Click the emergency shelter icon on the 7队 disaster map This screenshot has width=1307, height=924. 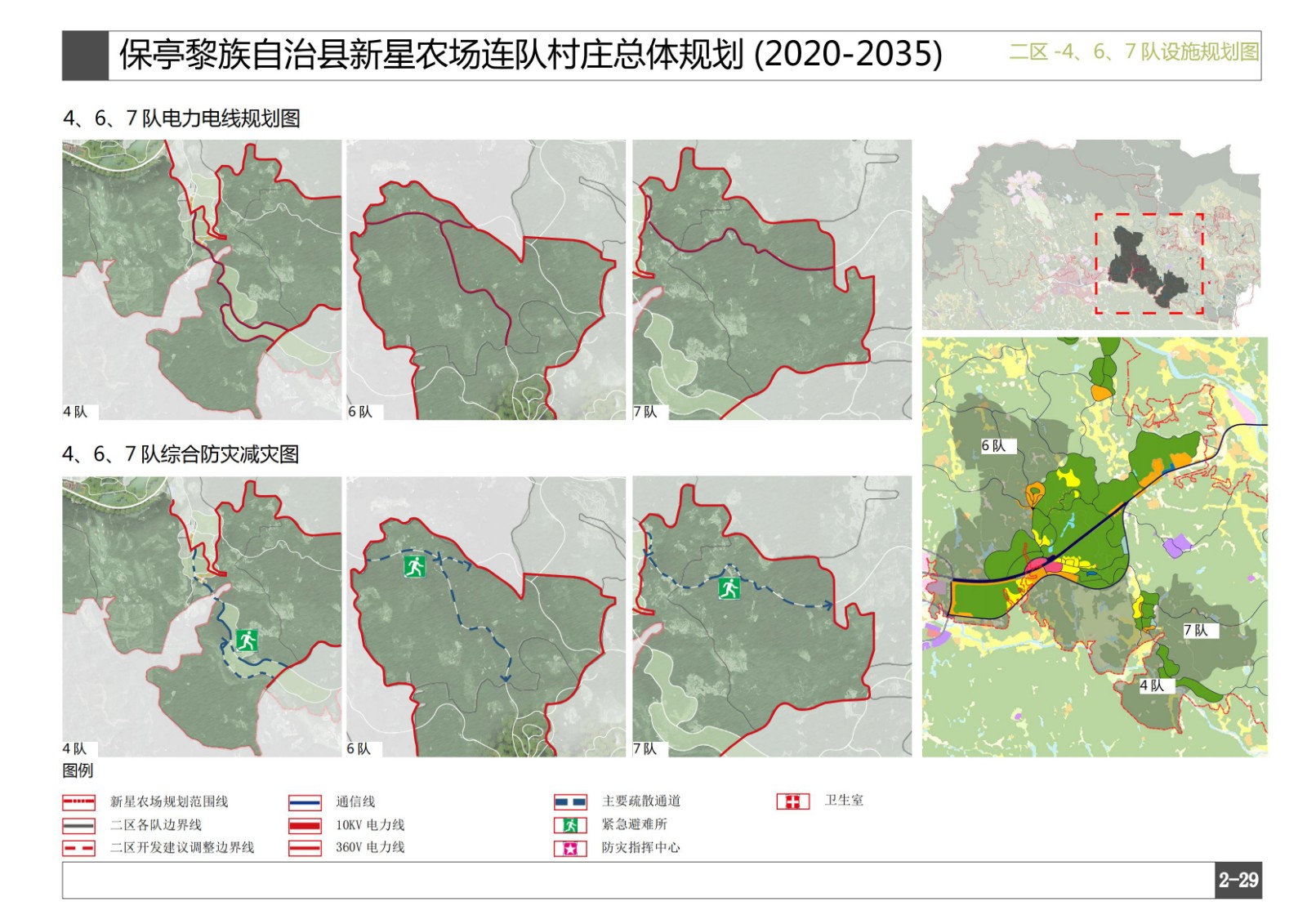(729, 587)
